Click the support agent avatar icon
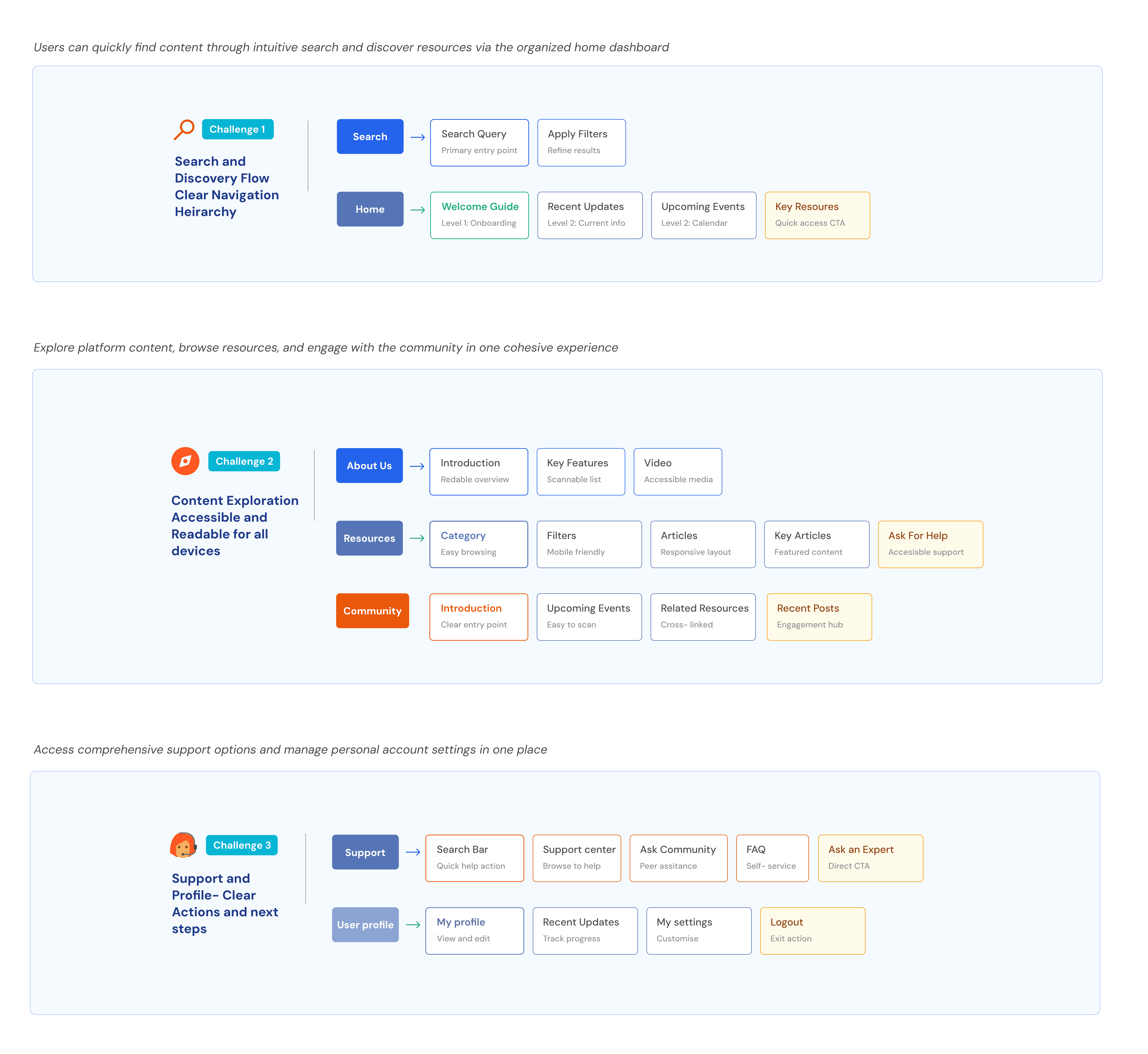The height and width of the screenshot is (1054, 1148). point(183,845)
